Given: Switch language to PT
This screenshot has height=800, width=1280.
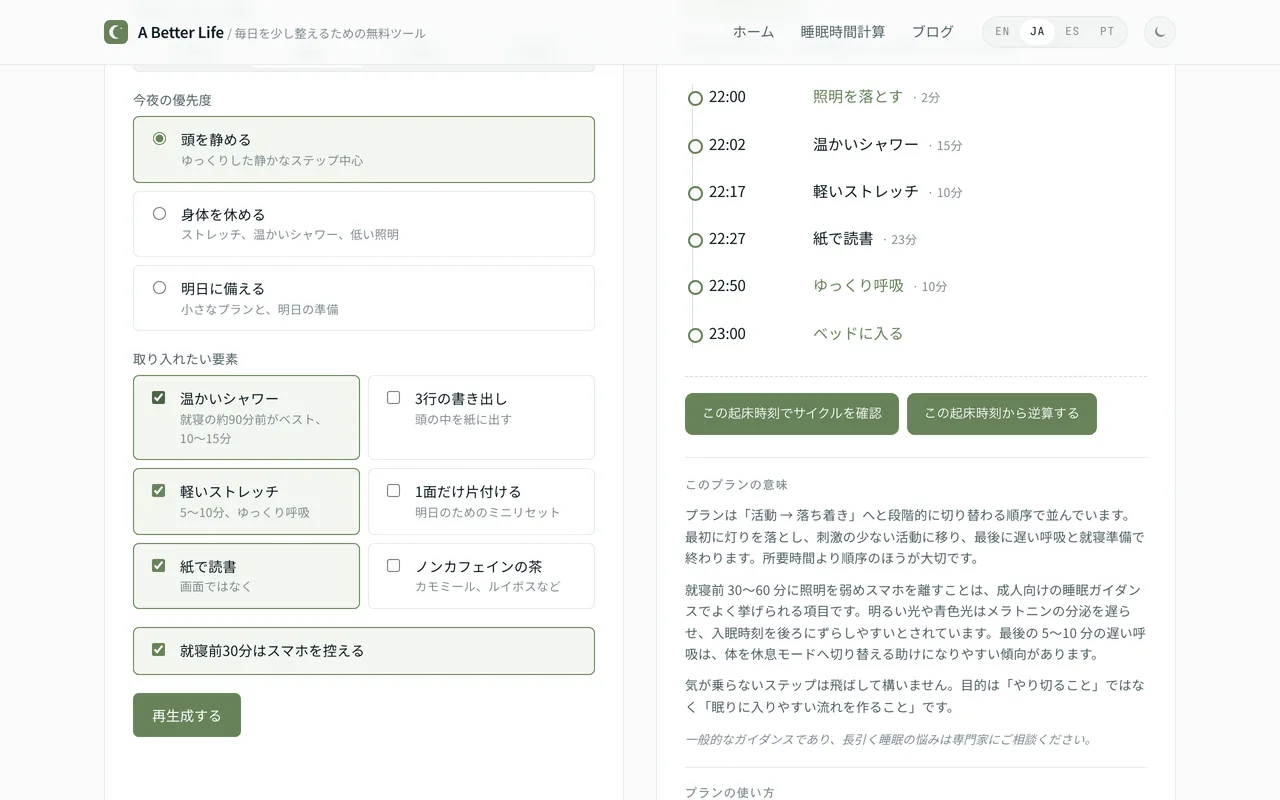Looking at the screenshot, I should pos(1107,32).
